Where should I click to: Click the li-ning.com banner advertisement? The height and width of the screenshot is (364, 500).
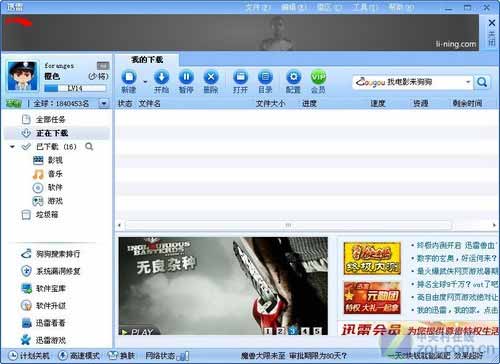(x=241, y=33)
